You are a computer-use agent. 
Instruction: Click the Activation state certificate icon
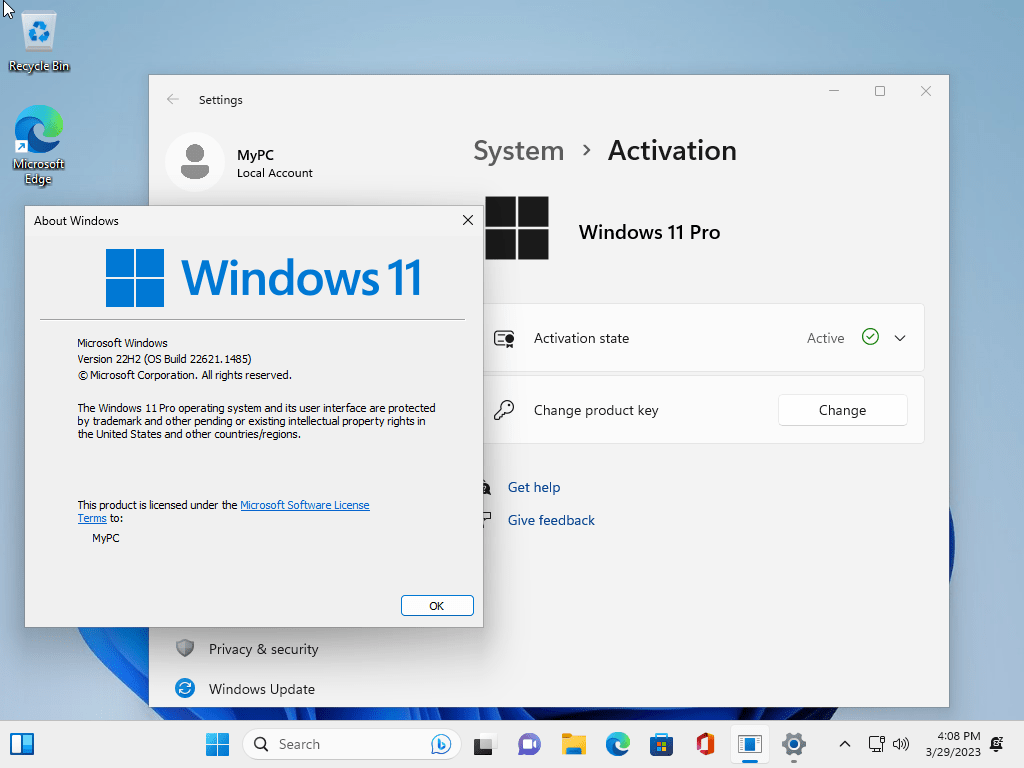pyautogui.click(x=504, y=338)
